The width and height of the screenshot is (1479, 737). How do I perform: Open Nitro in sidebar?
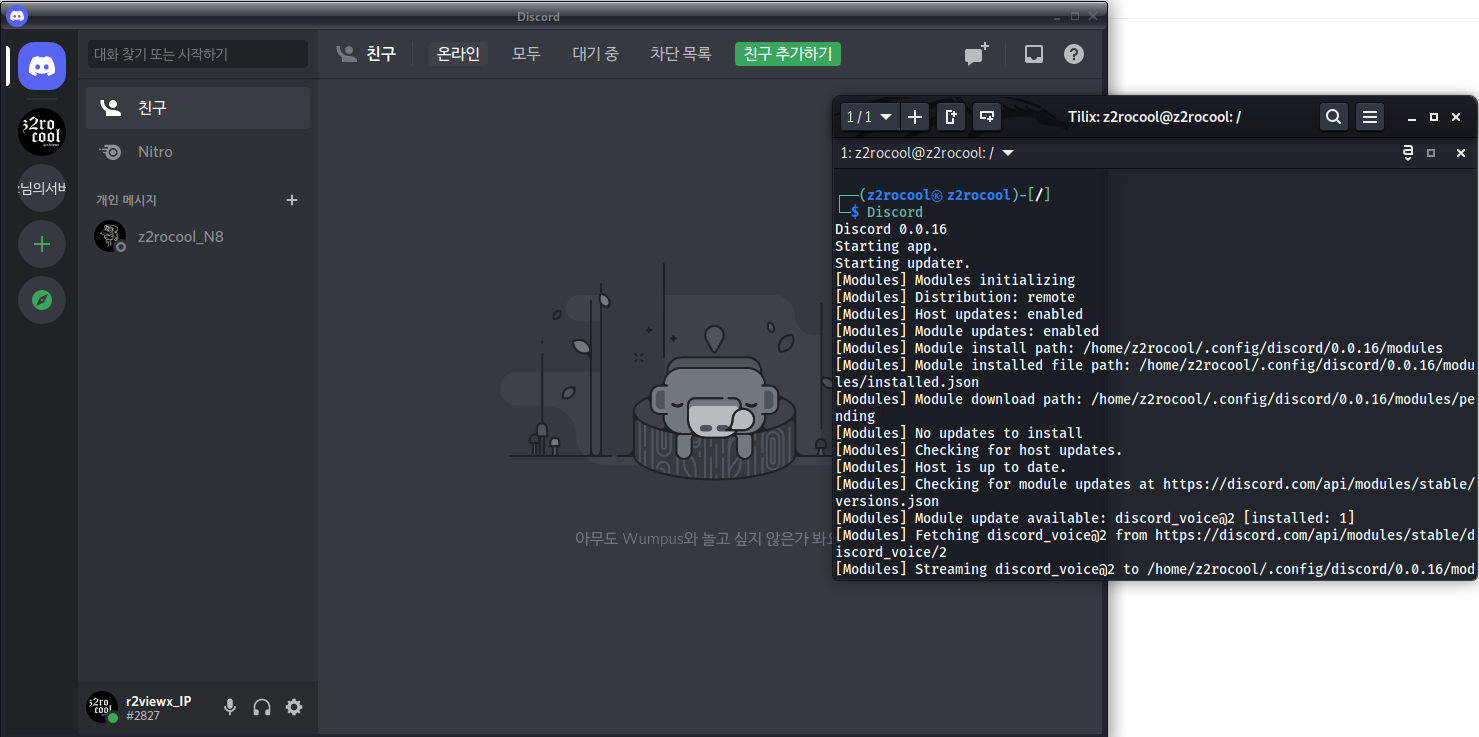(198, 152)
